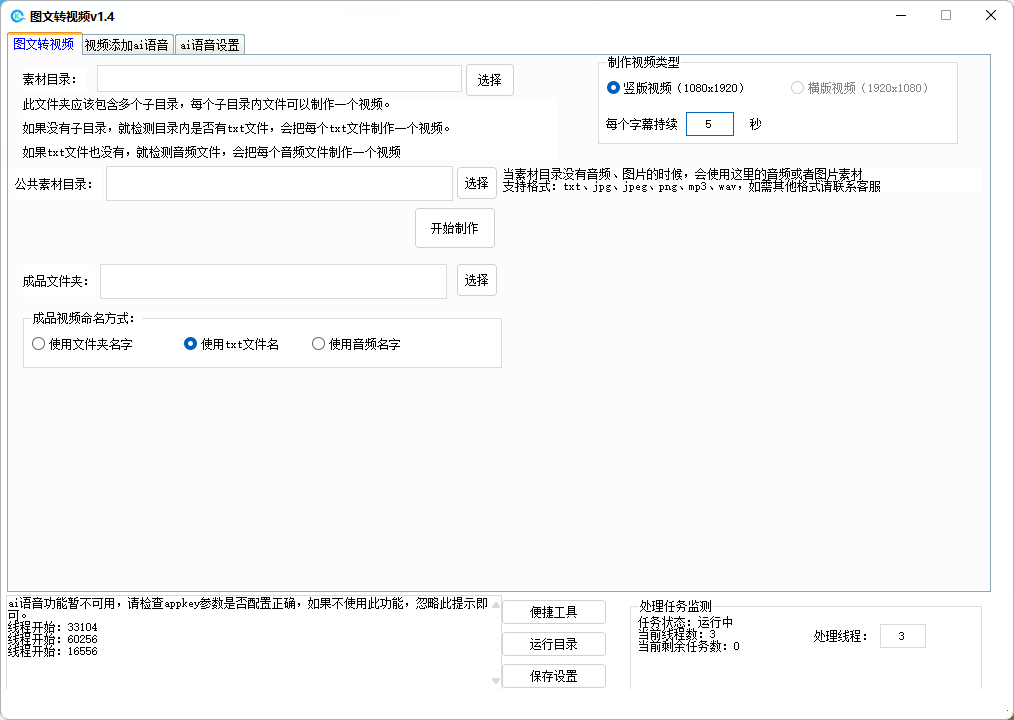This screenshot has width=1014, height=720.
Task: Open the ai语音设置 tab
Action: [x=209, y=45]
